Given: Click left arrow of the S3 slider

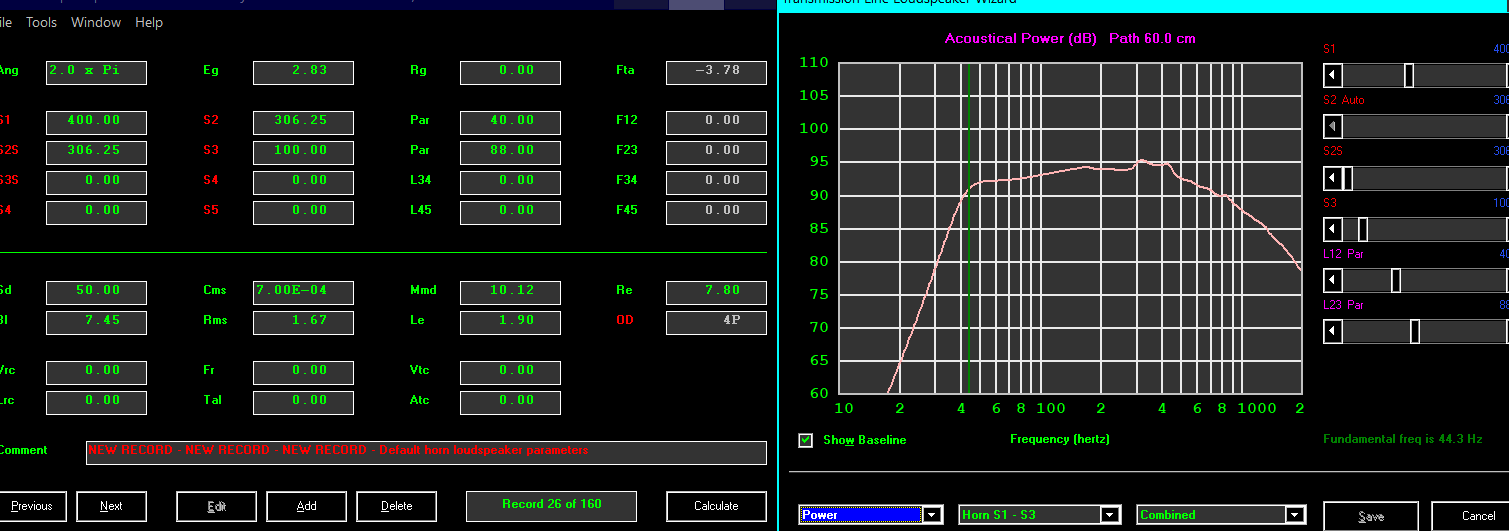Looking at the screenshot, I should coord(1332,229).
